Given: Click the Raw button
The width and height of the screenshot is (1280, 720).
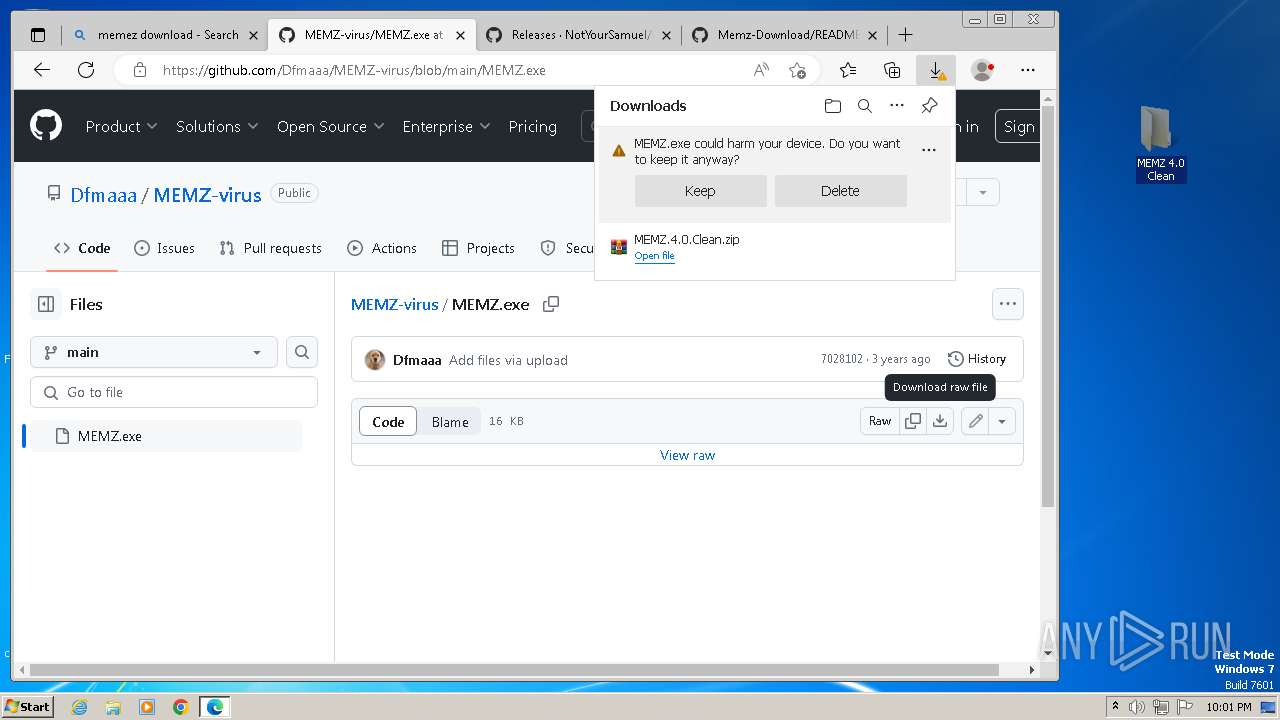Looking at the screenshot, I should (x=880, y=421).
